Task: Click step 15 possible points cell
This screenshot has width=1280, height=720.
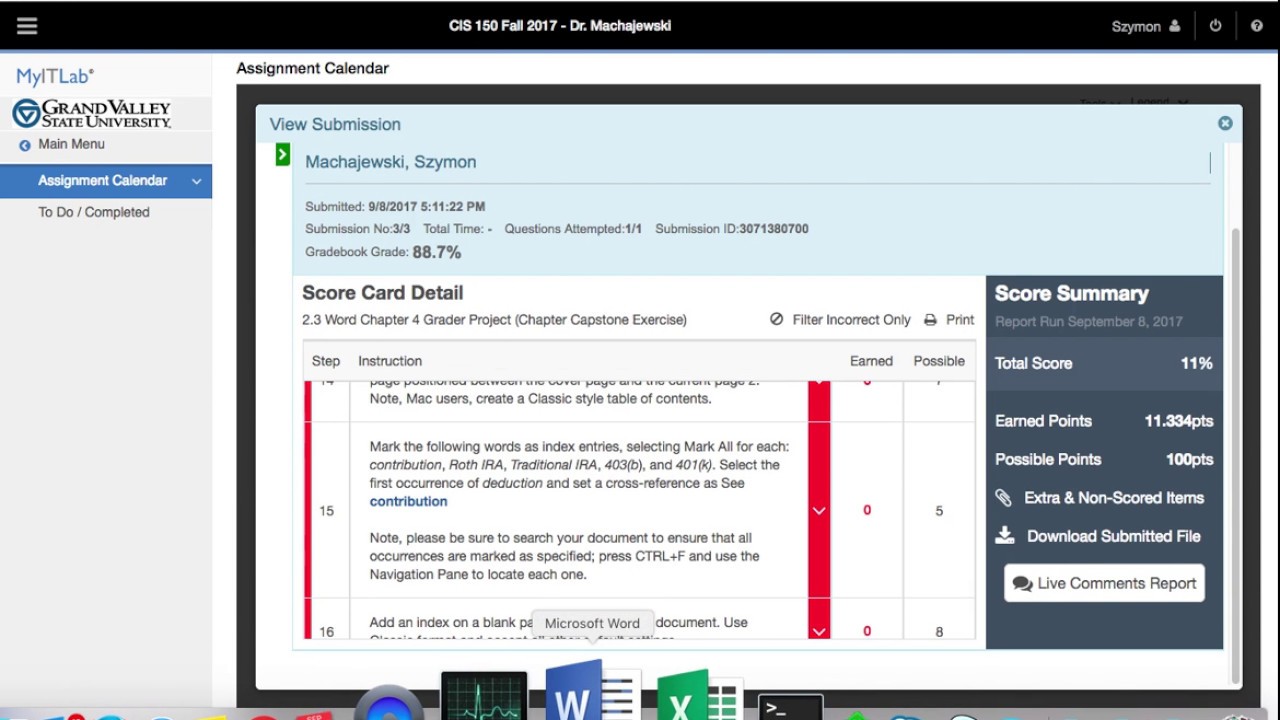Action: coord(939,511)
